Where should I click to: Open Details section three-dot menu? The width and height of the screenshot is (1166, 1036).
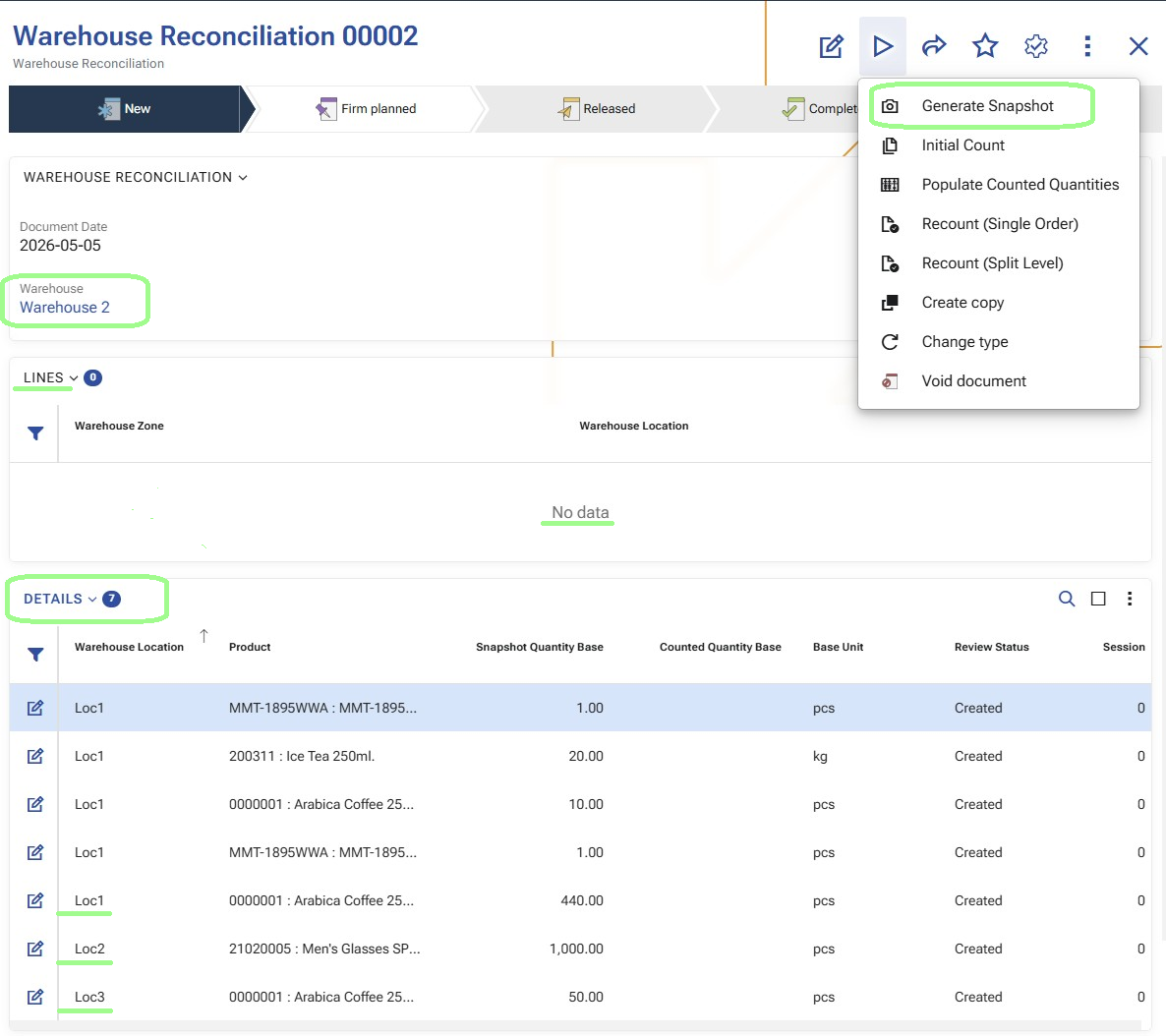pyautogui.click(x=1130, y=599)
